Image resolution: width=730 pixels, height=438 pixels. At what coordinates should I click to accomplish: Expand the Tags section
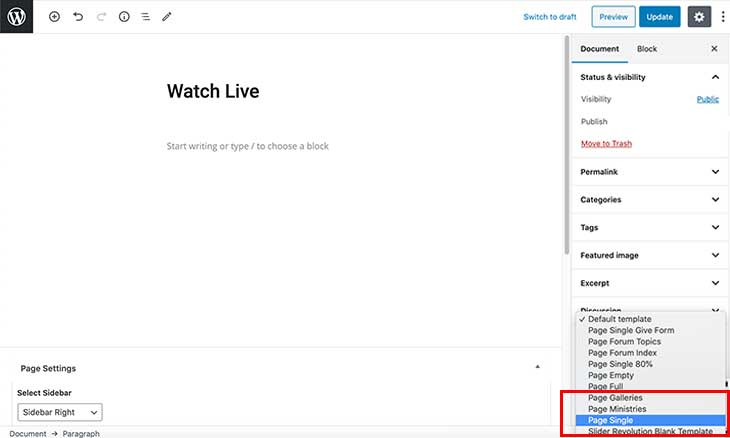click(x=650, y=228)
